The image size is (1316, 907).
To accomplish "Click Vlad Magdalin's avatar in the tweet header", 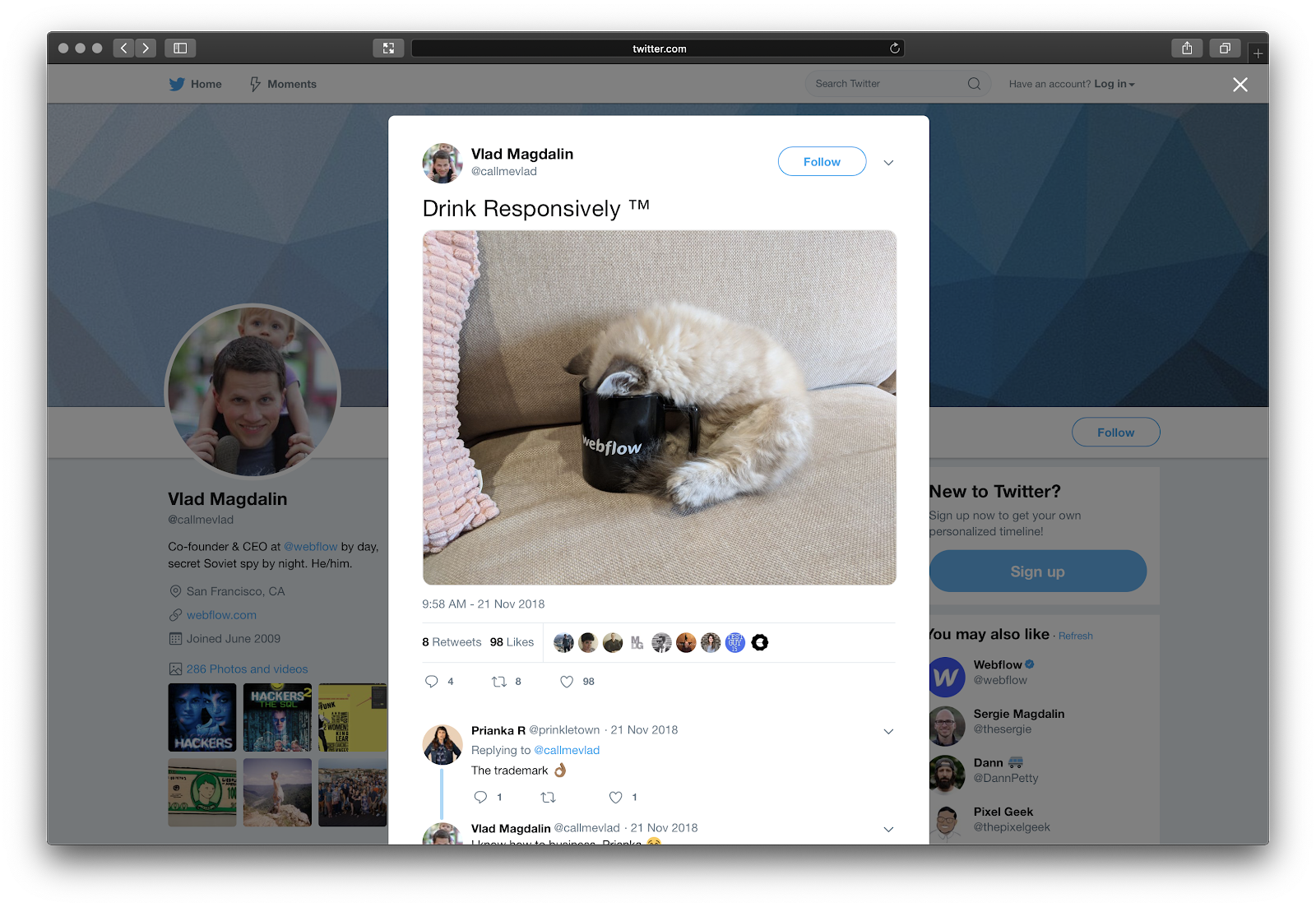I will click(x=443, y=163).
